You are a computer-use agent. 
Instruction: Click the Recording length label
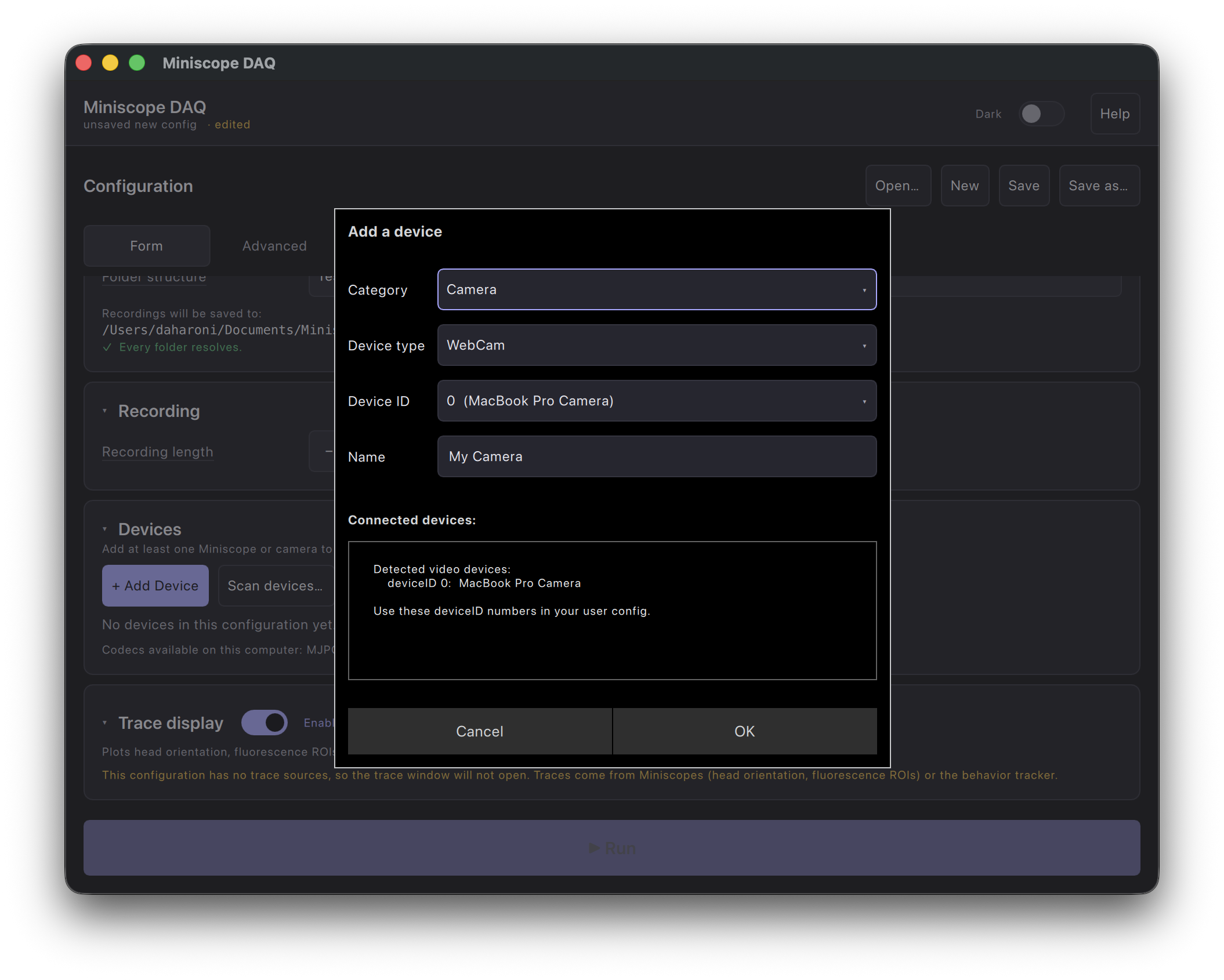[x=158, y=452]
